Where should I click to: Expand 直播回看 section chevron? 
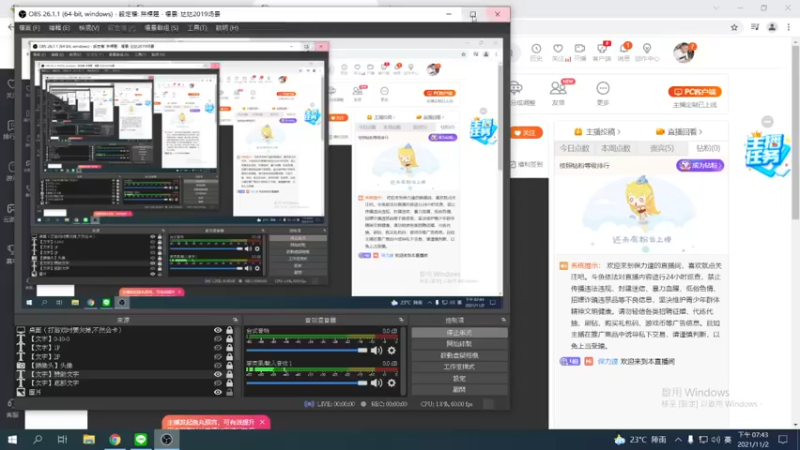point(701,132)
